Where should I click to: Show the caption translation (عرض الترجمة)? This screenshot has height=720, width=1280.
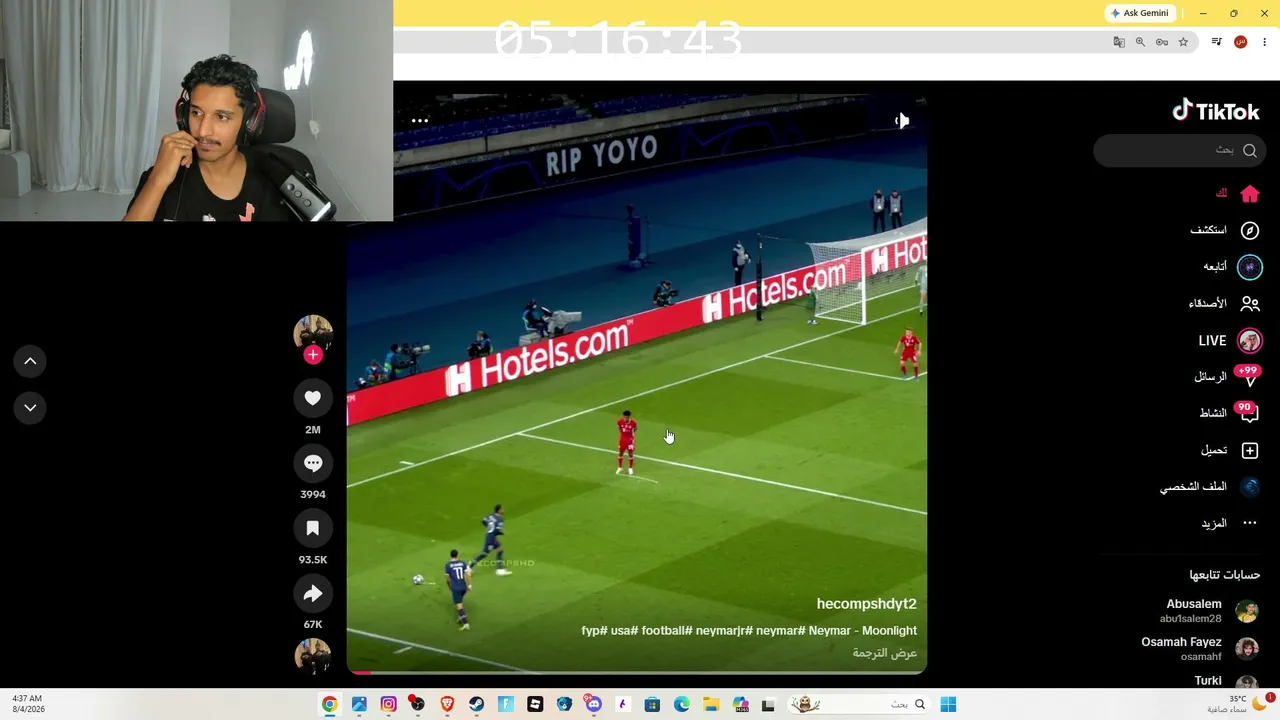tap(885, 653)
